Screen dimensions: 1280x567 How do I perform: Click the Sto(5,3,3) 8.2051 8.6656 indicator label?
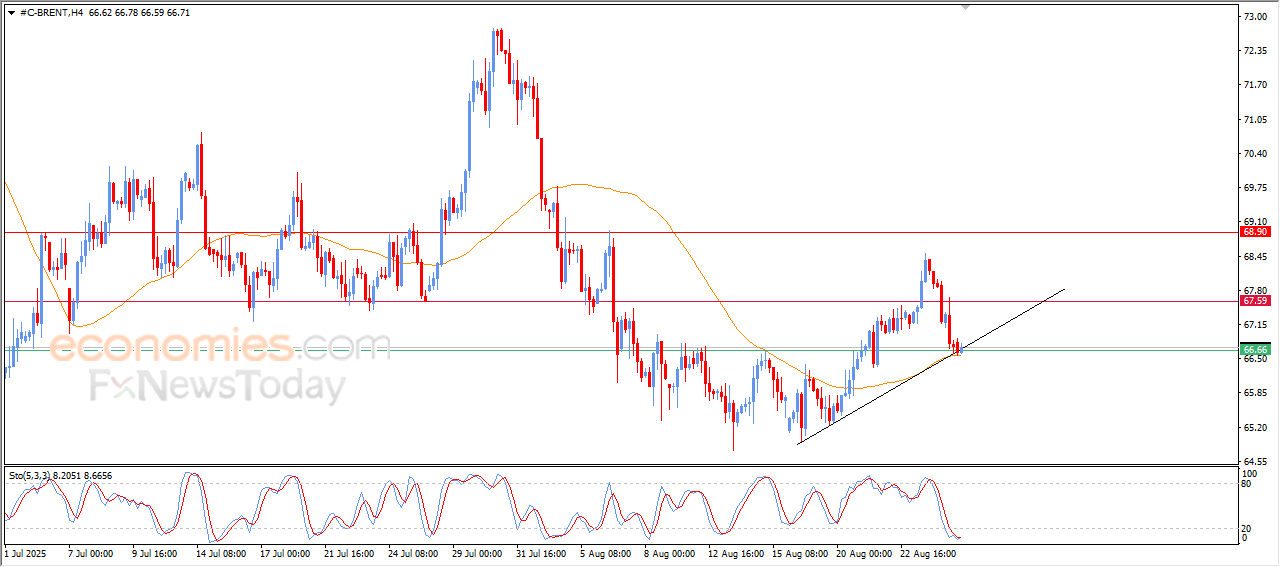[61, 476]
